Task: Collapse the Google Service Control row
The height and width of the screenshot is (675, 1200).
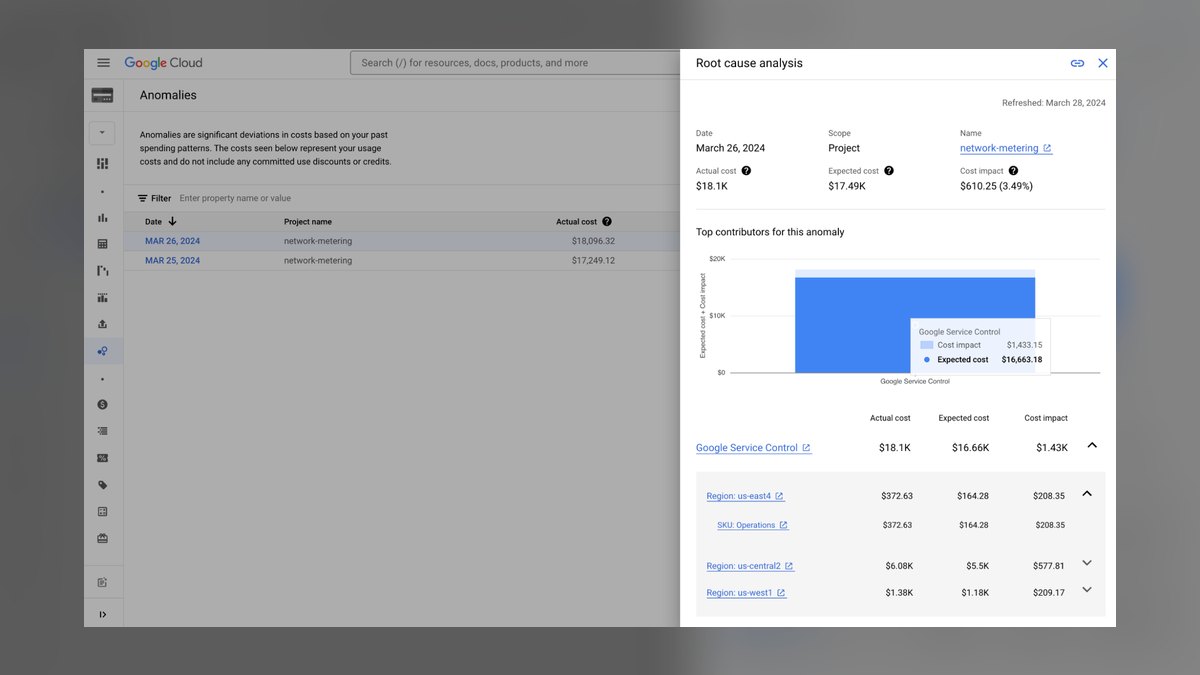Action: click(1092, 445)
